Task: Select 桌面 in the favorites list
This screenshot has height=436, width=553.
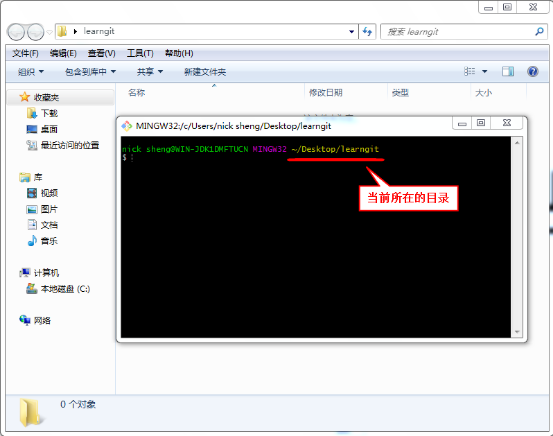Action: 49,129
